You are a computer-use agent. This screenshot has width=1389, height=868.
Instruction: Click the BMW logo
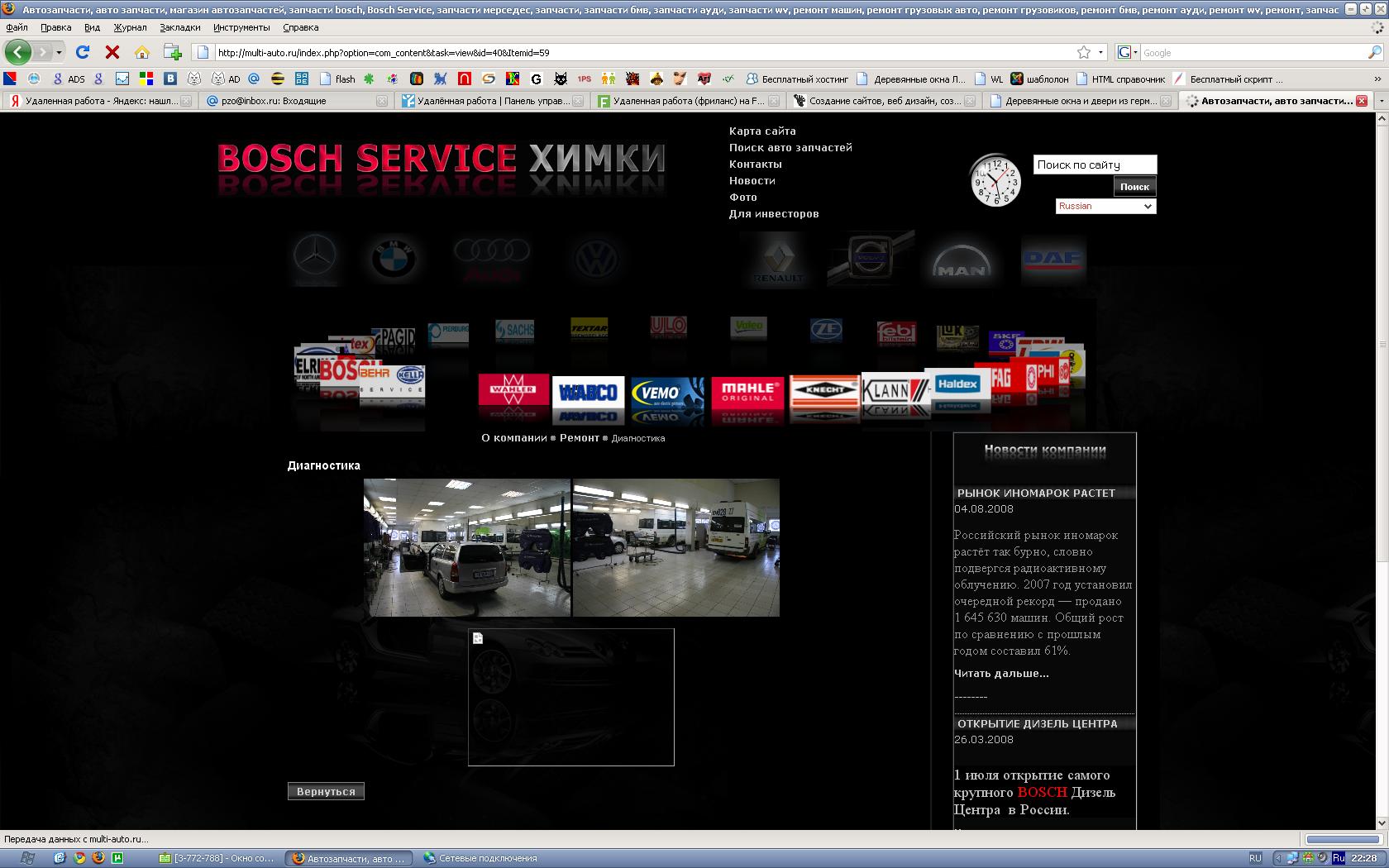(x=393, y=260)
